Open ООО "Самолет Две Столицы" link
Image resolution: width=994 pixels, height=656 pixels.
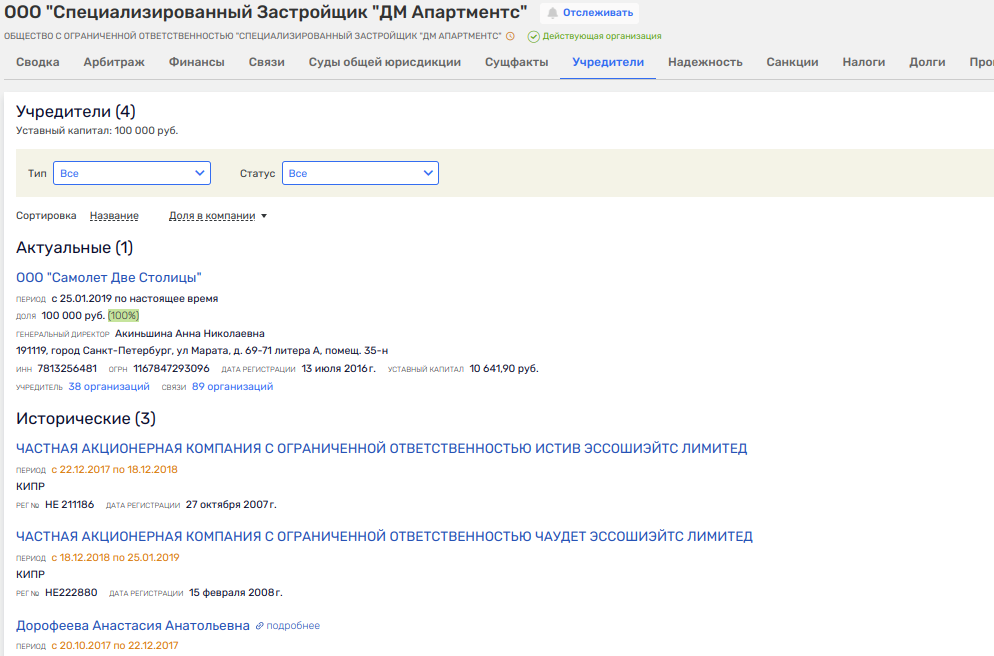point(108,278)
